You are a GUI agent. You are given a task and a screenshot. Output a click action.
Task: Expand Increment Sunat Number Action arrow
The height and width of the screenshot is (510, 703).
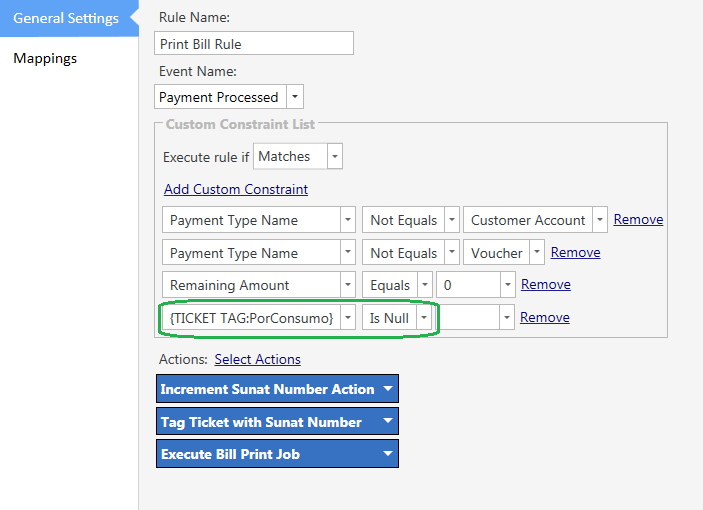pos(388,389)
